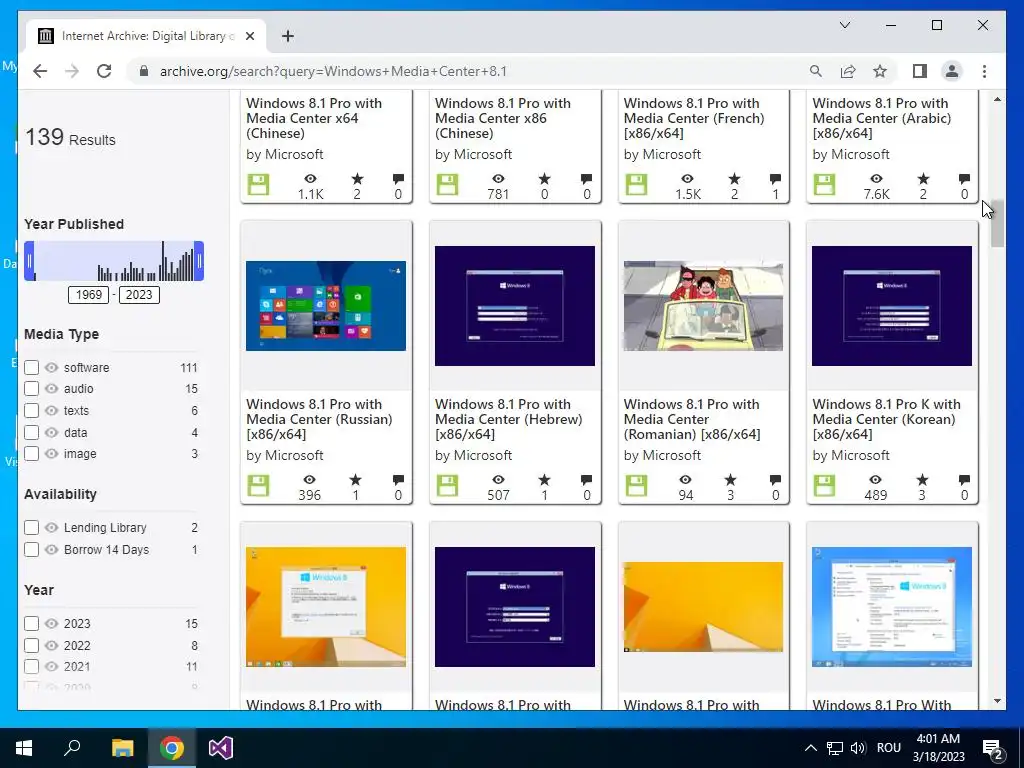Click favorites star on French item
Screen dimensions: 1024x768
click(x=735, y=178)
